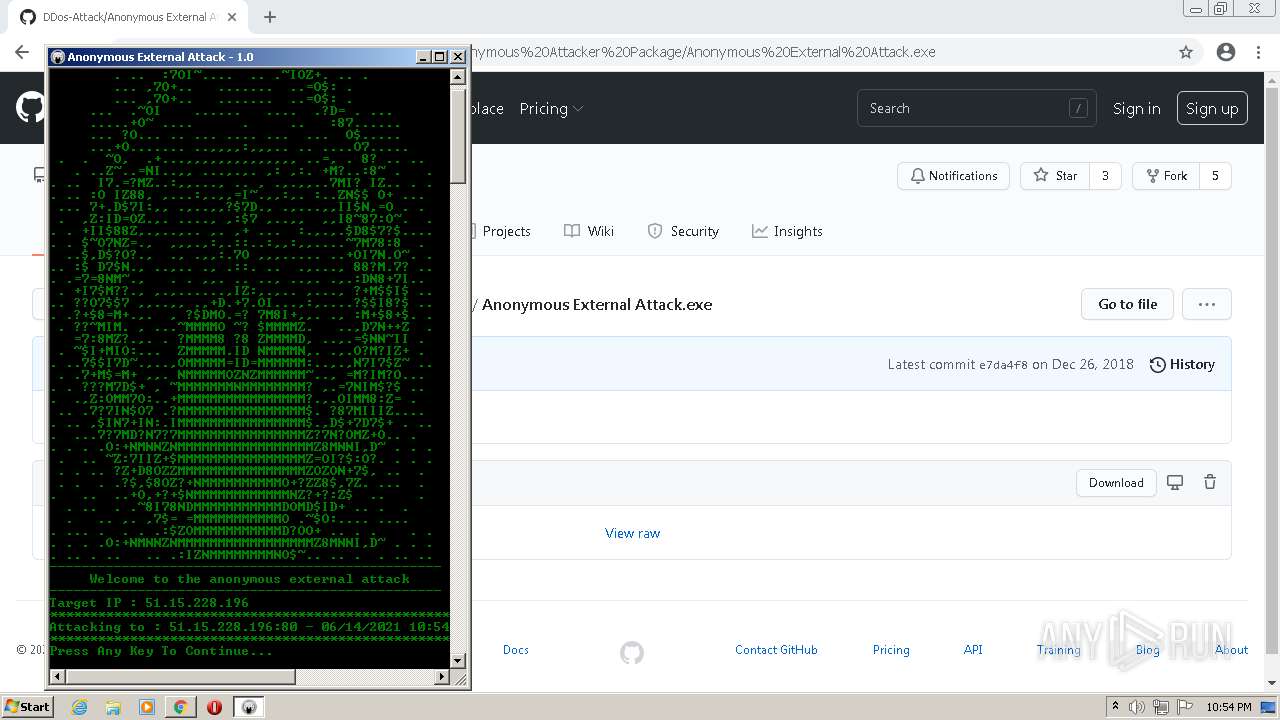Click the console vertical scrollbar down arrow

click(458, 660)
